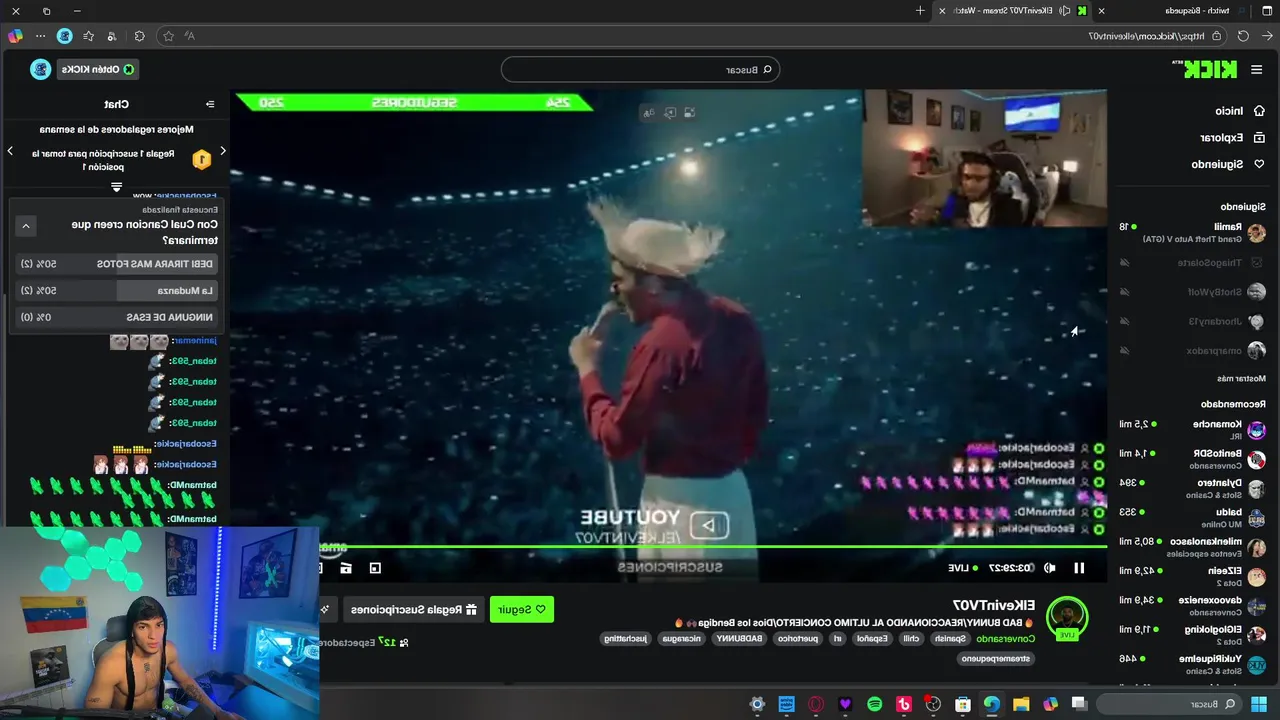Open baldu's MU Online channel

(x=1193, y=517)
